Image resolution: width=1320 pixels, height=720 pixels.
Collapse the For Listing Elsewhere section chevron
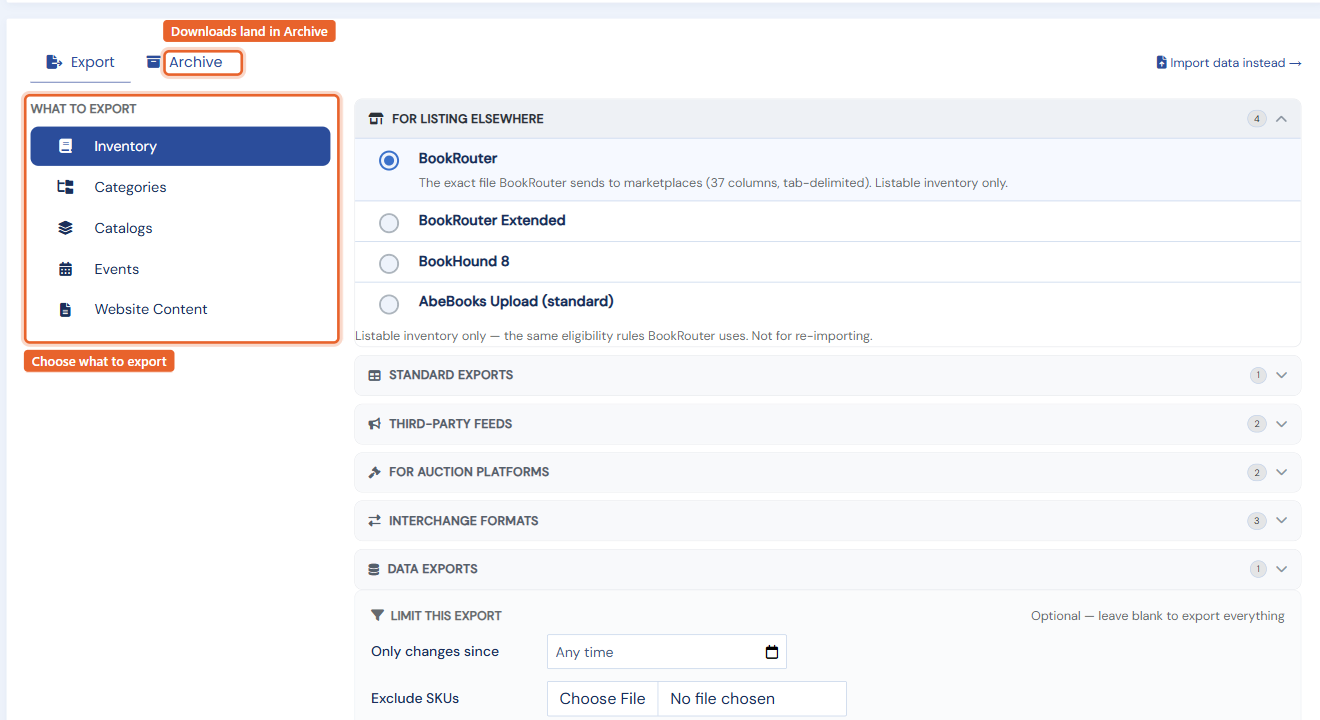(1281, 119)
